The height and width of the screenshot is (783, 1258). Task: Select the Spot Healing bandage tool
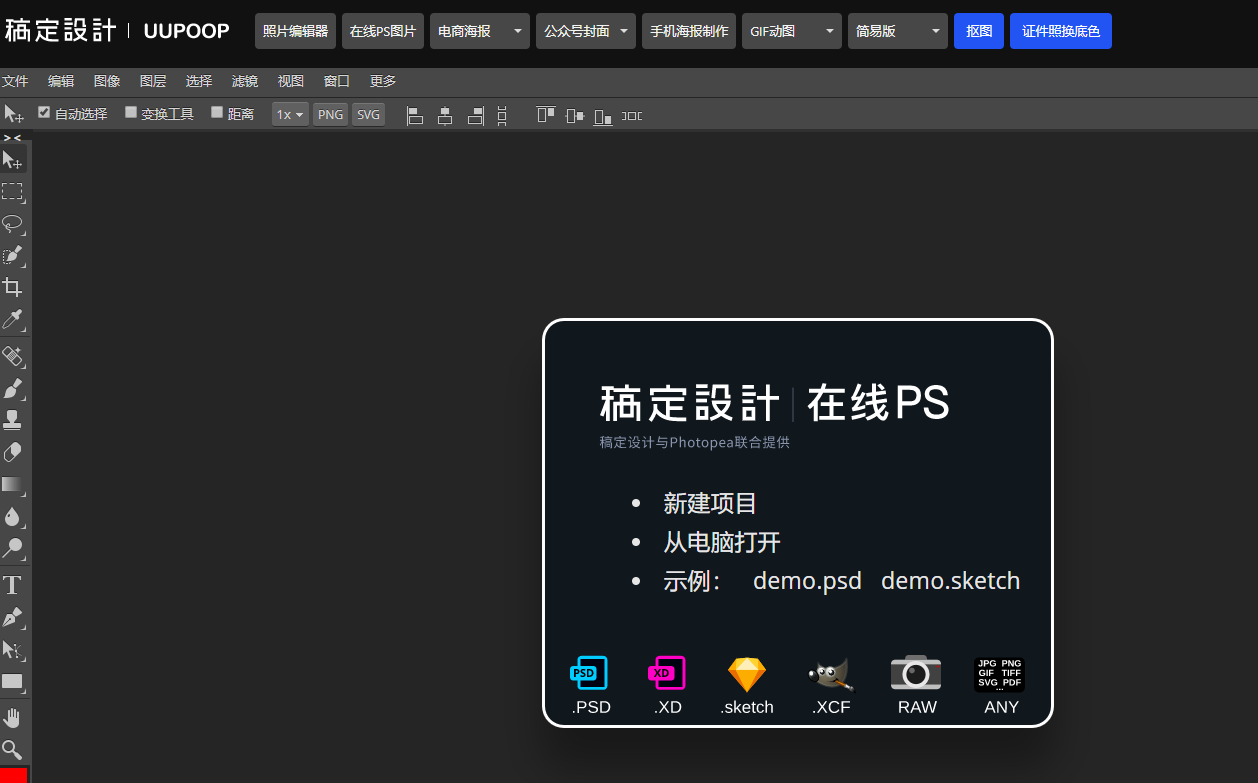pos(13,356)
